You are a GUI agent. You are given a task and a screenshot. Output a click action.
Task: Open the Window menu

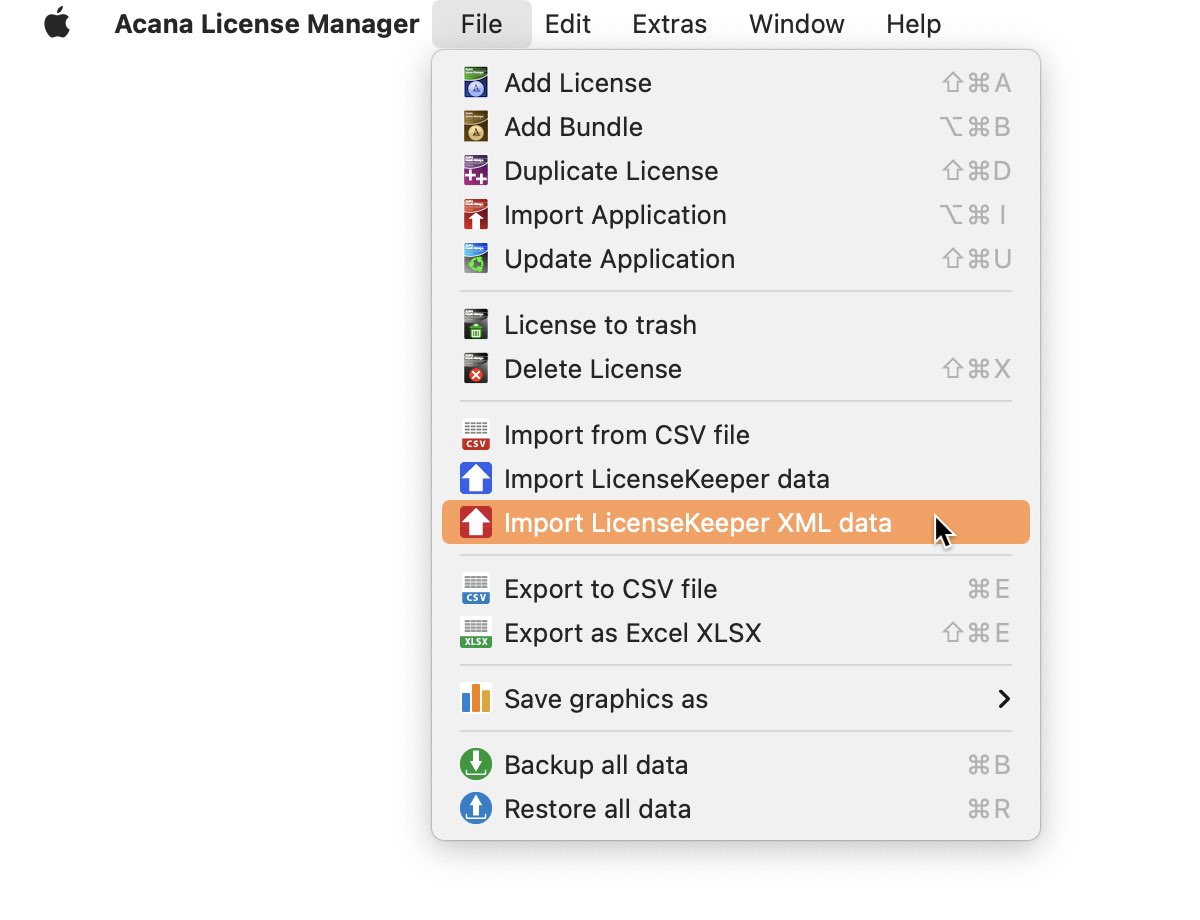click(x=797, y=24)
